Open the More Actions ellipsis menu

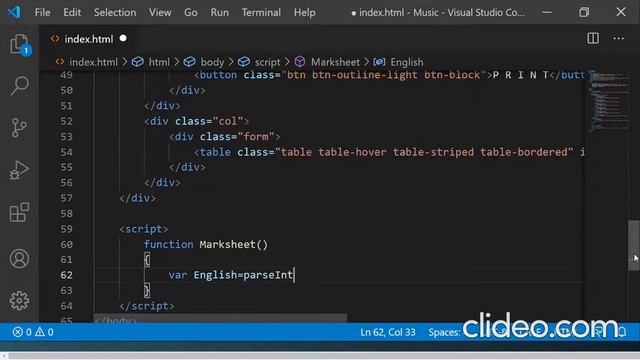pyautogui.click(x=618, y=38)
